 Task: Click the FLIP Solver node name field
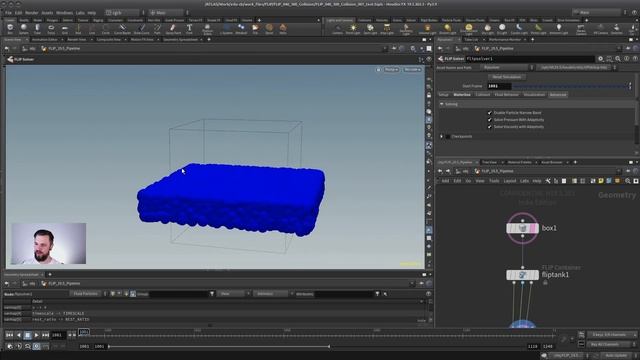pyautogui.click(x=530, y=59)
